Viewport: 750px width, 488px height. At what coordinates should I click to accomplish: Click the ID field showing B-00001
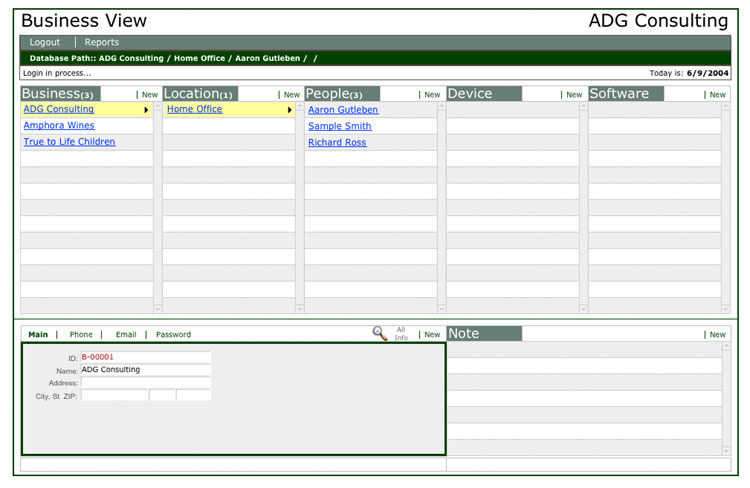pos(146,357)
